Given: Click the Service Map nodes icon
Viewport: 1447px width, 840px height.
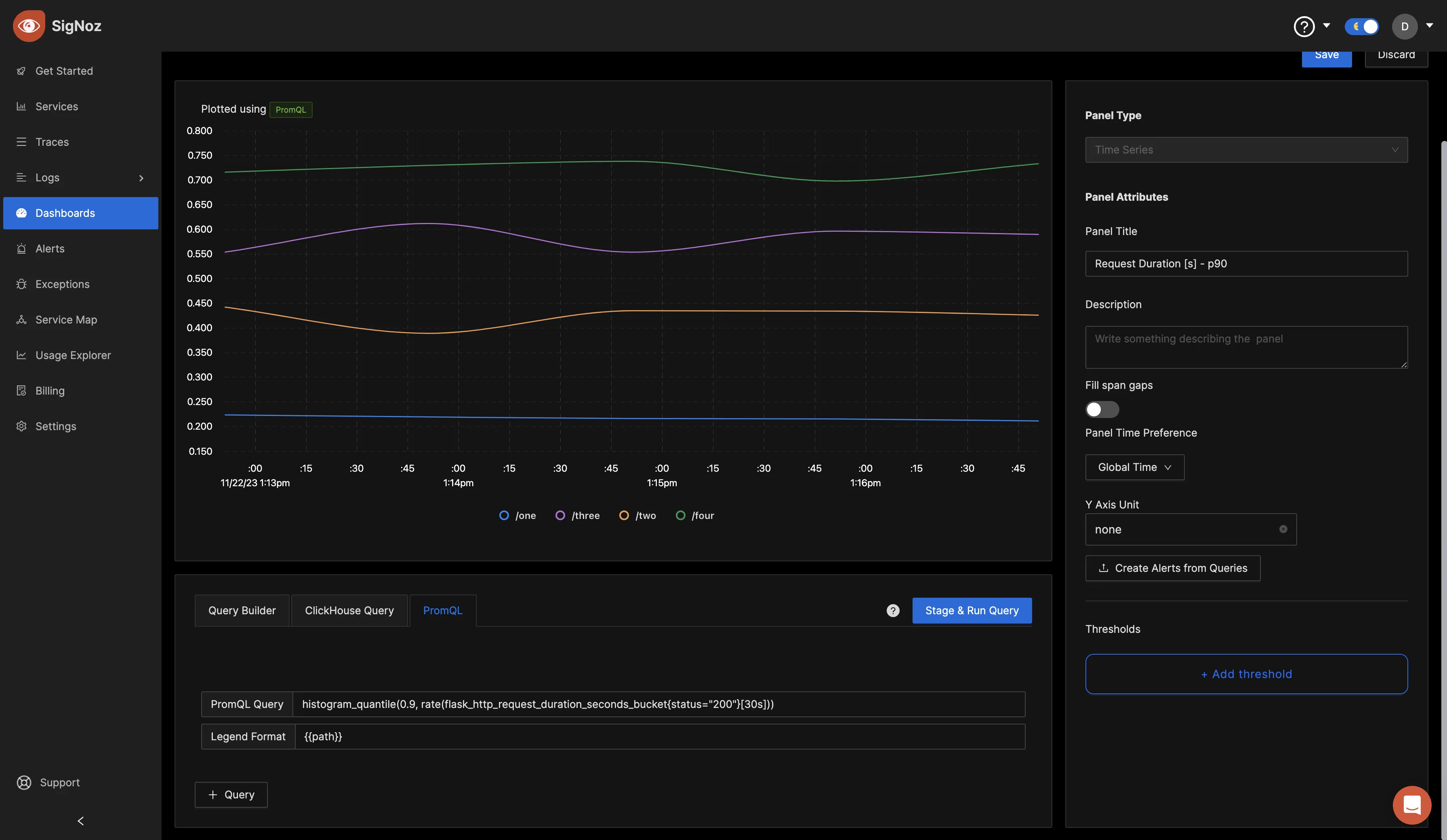Looking at the screenshot, I should (21, 320).
